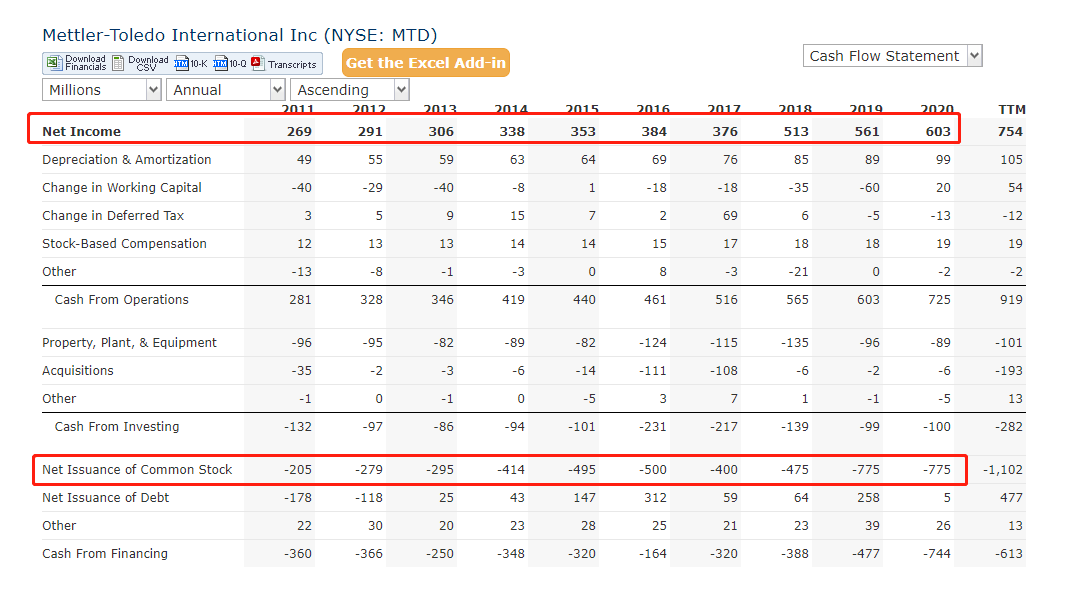Open the 10-K filing icon link

pos(182,63)
